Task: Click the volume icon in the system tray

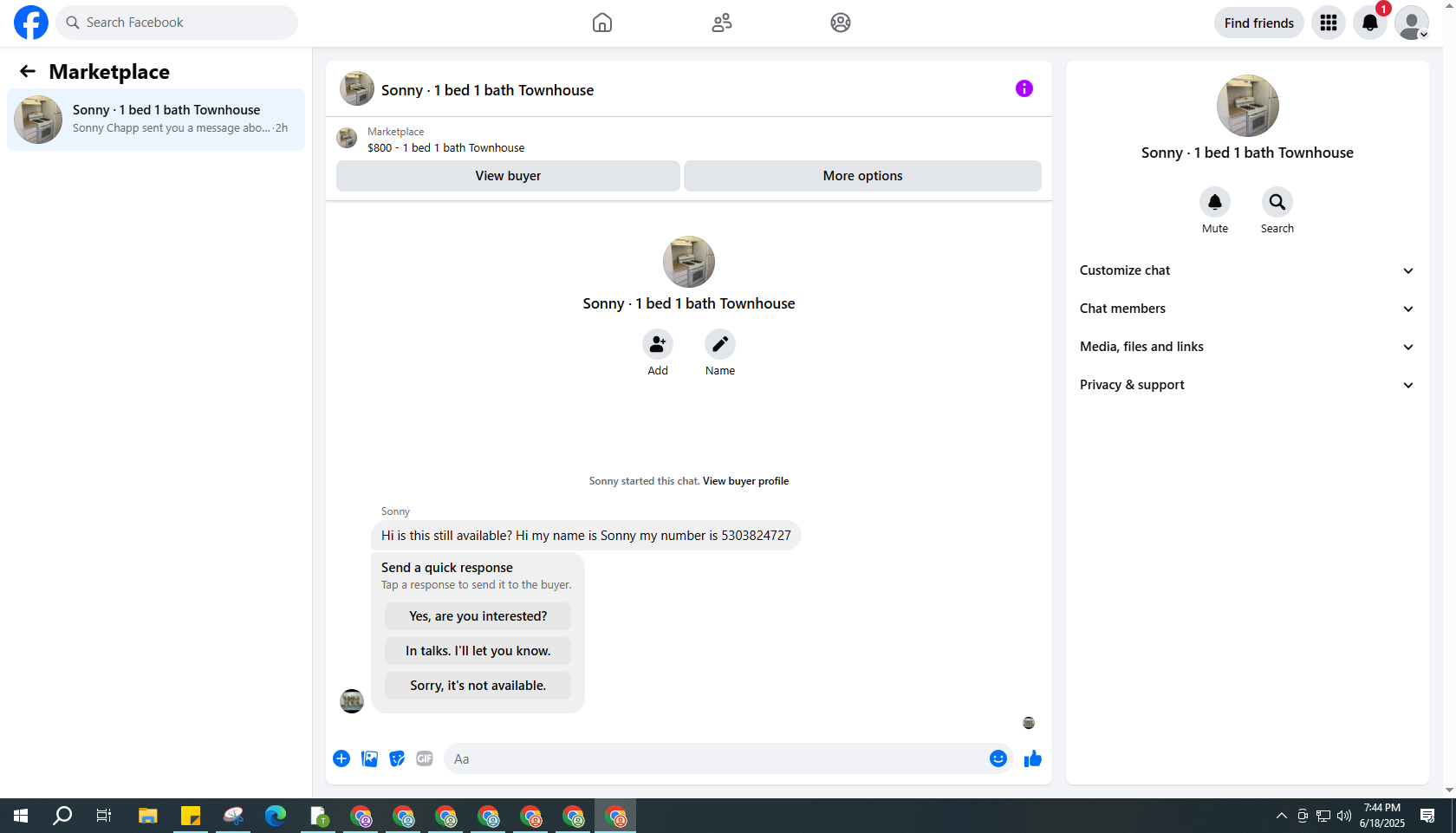Action: (x=1344, y=816)
